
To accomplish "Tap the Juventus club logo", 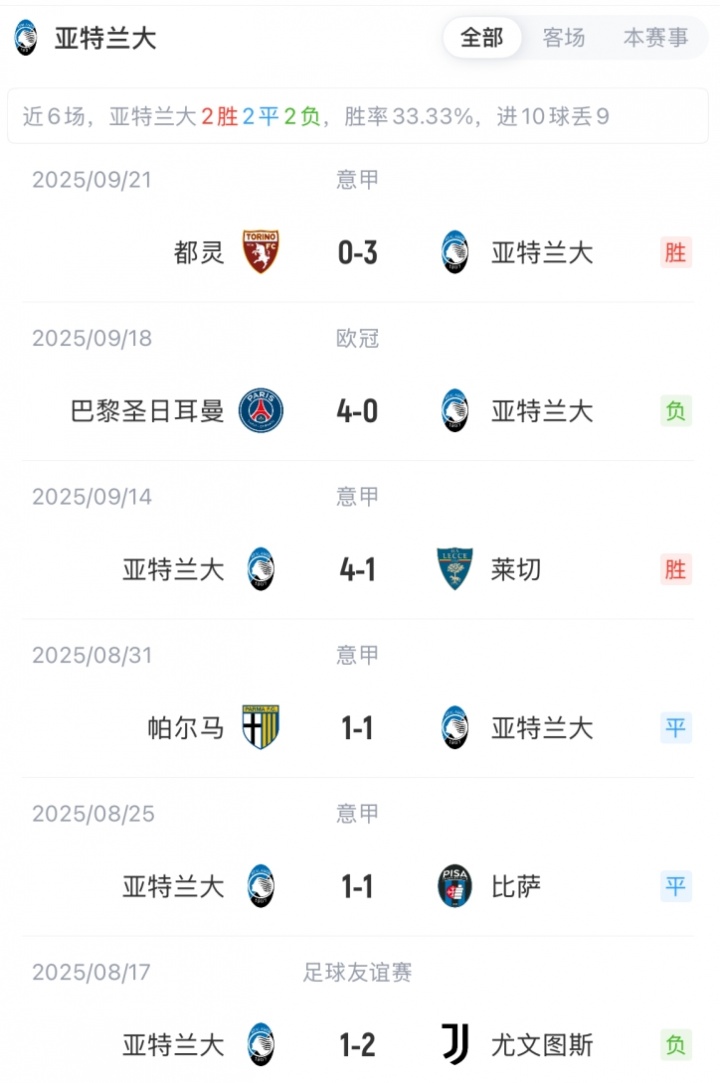I will pyautogui.click(x=455, y=1045).
